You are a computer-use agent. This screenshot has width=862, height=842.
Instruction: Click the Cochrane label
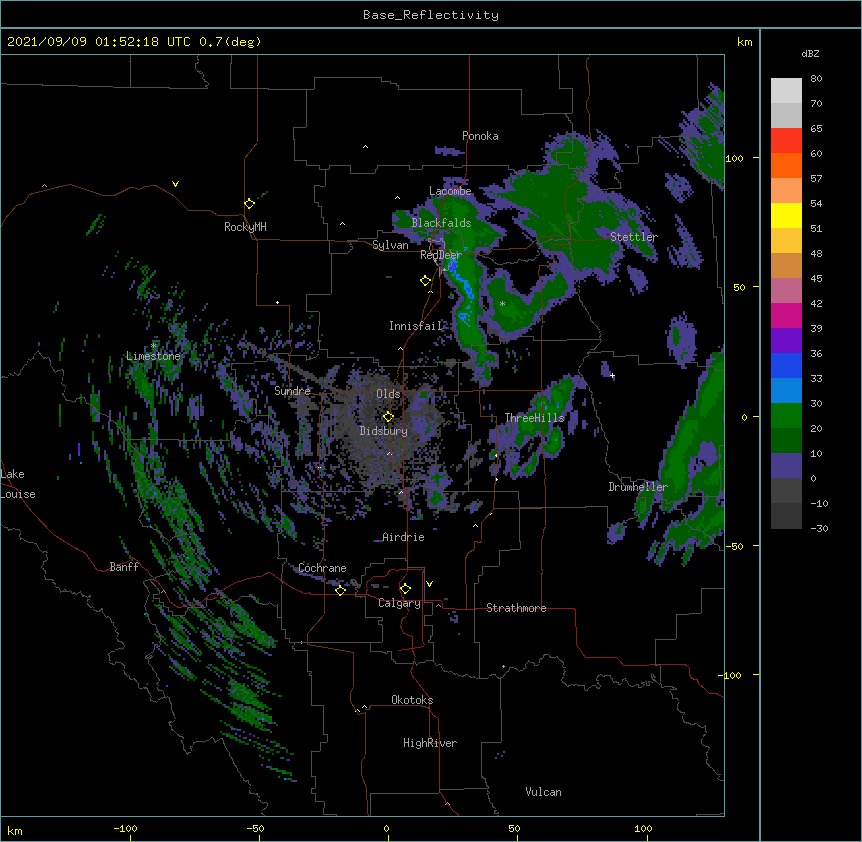tap(322, 568)
